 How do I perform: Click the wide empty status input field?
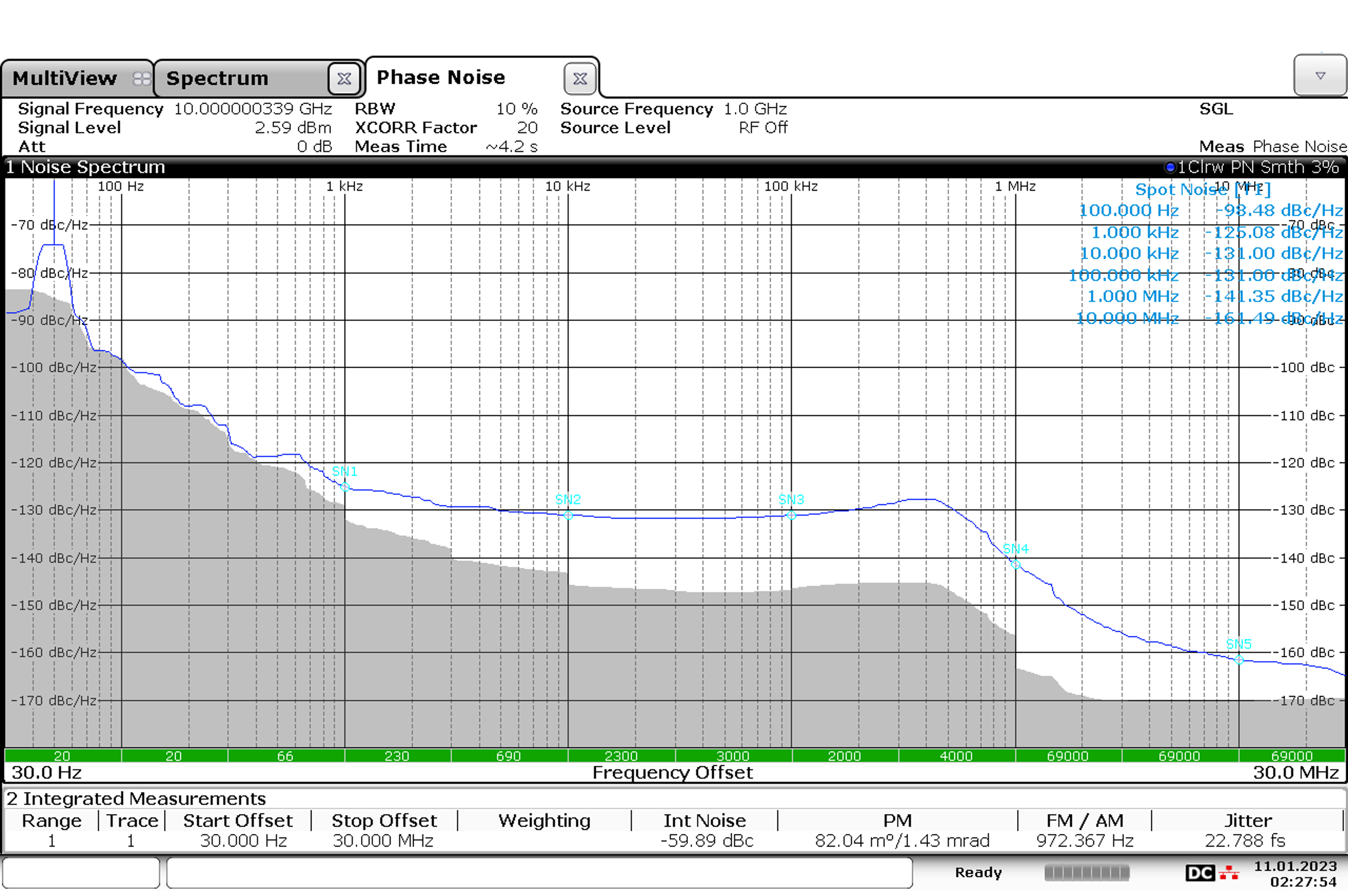click(x=539, y=872)
